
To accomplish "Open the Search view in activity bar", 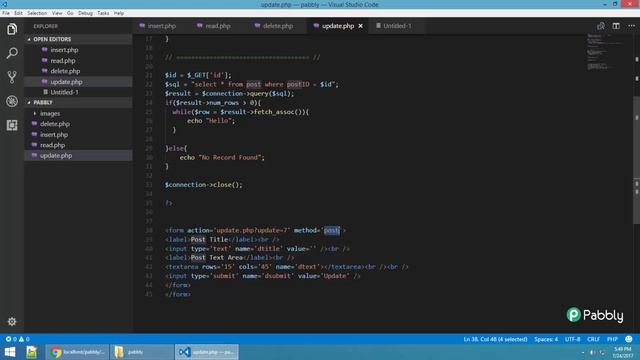I will [x=12, y=53].
